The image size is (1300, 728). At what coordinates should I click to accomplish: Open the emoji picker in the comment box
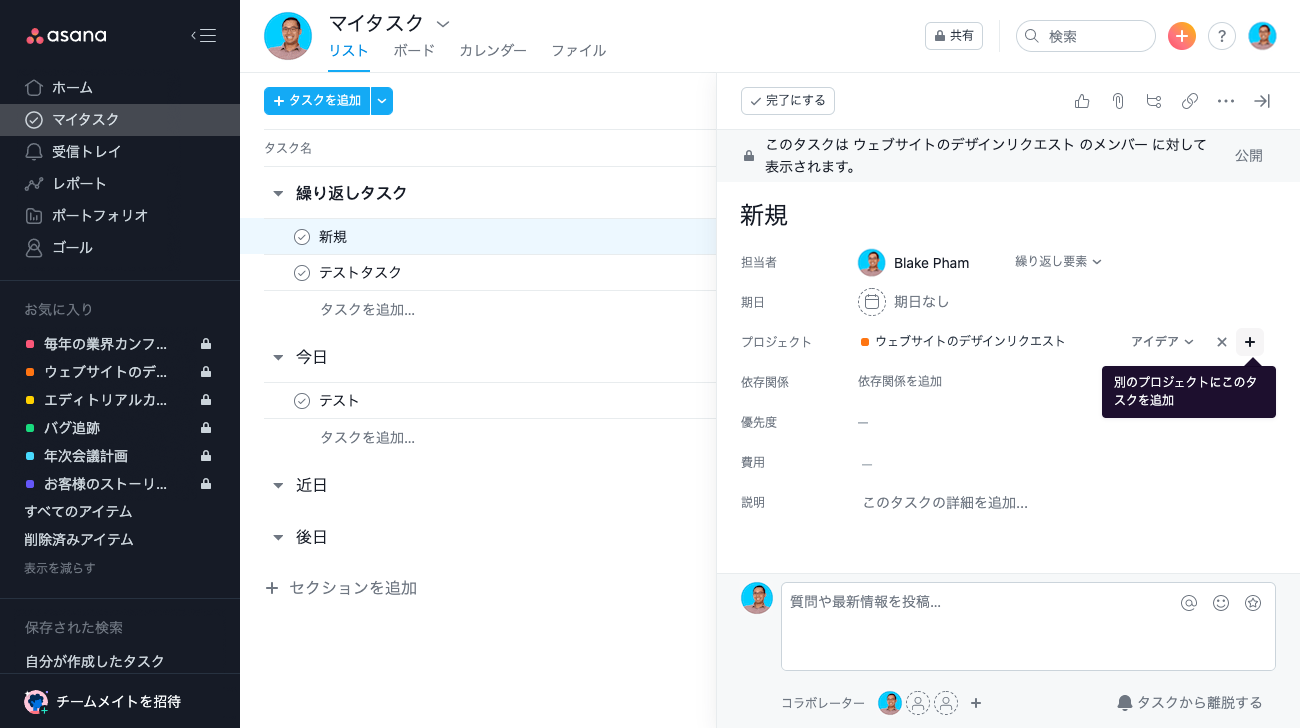[x=1221, y=603]
